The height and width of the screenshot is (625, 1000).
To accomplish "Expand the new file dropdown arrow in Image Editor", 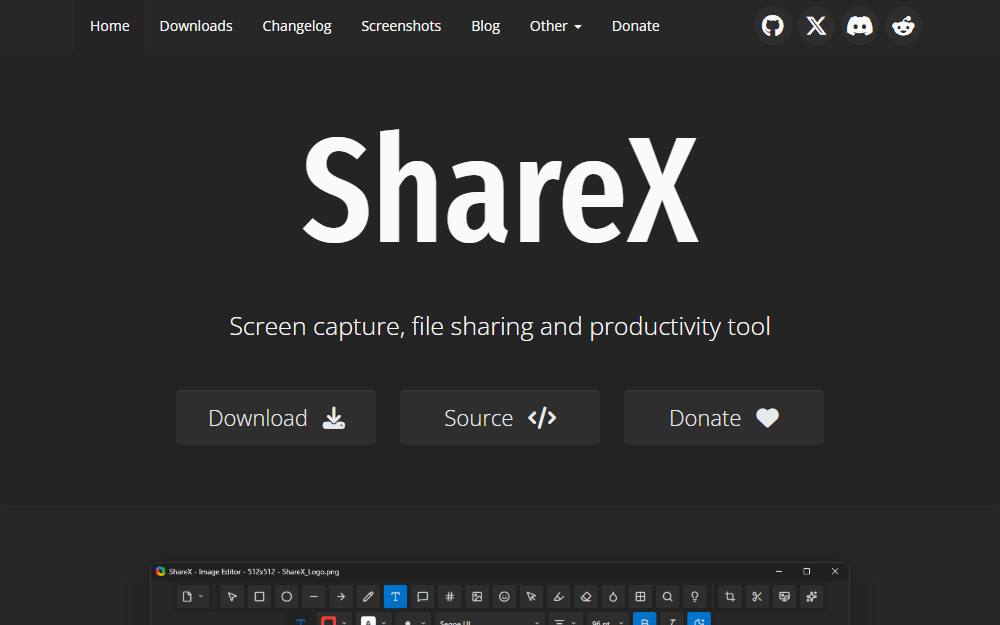I will (201, 597).
